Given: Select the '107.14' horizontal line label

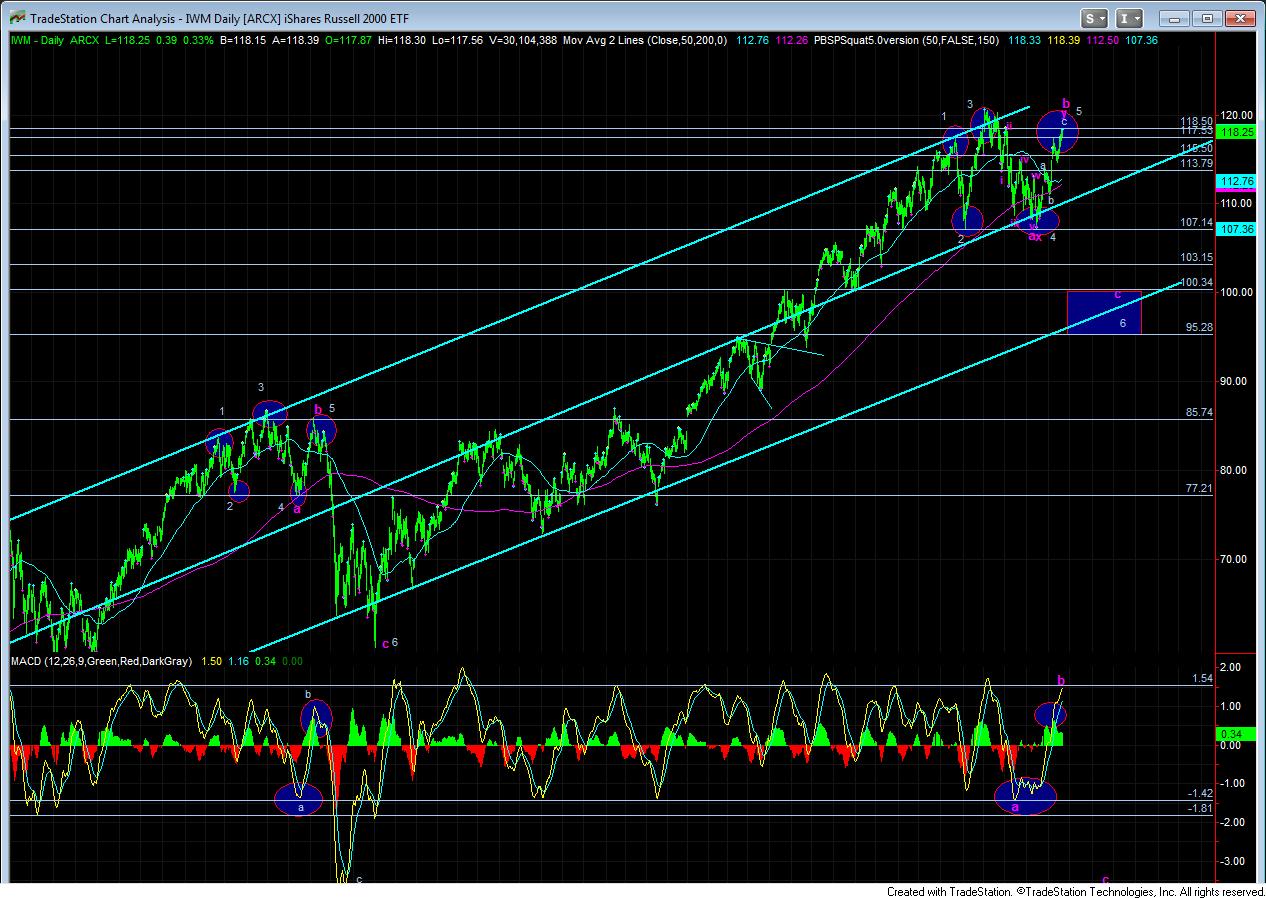Looking at the screenshot, I should (x=1197, y=222).
